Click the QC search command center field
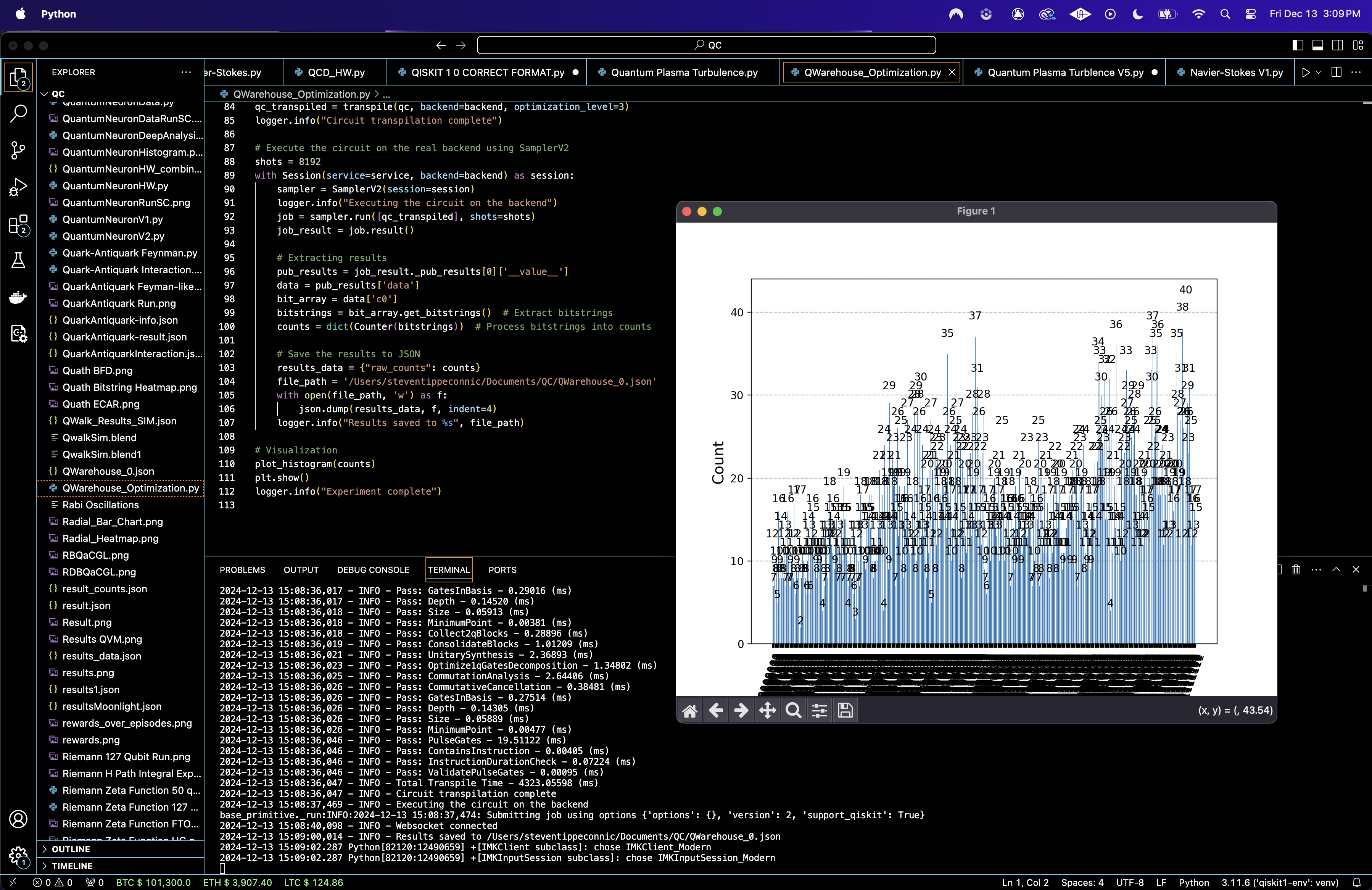Image resolution: width=1372 pixels, height=890 pixels. (x=706, y=45)
